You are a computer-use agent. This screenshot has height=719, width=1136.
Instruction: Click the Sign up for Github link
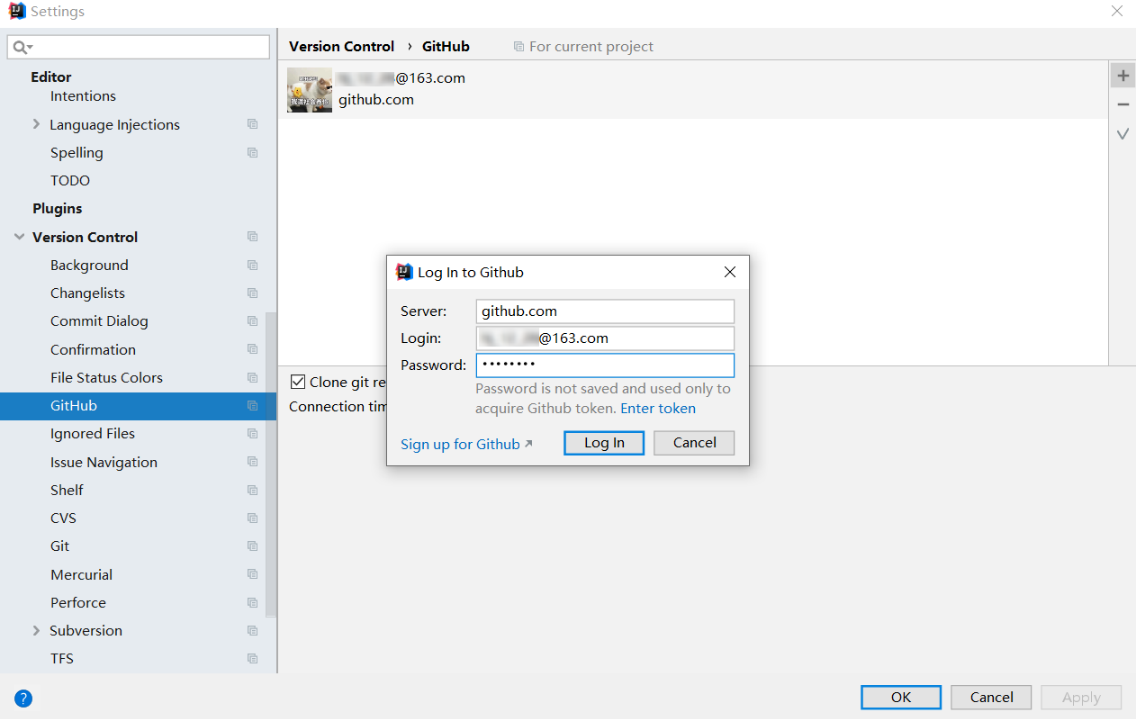(466, 444)
